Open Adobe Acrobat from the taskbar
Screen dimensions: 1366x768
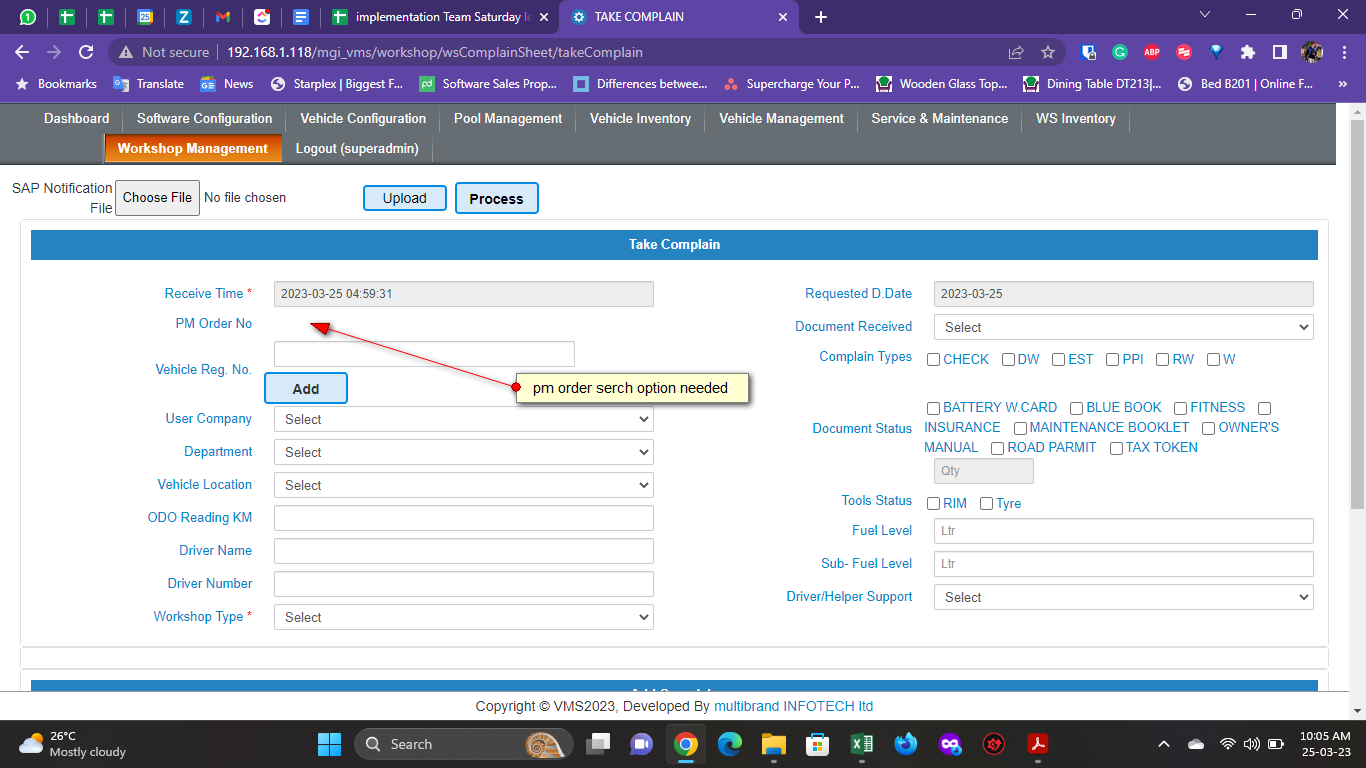coord(1038,744)
